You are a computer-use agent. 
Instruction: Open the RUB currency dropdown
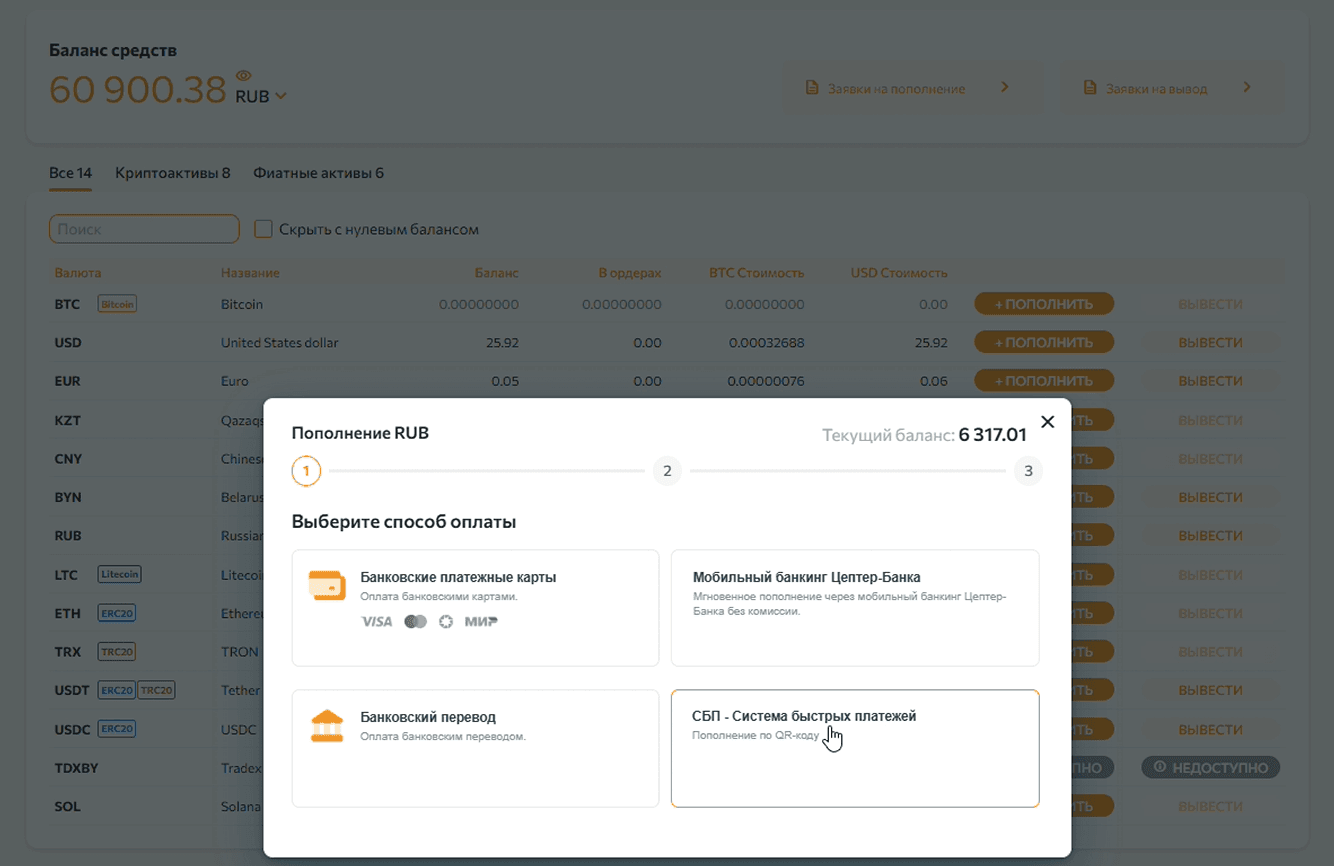point(261,97)
